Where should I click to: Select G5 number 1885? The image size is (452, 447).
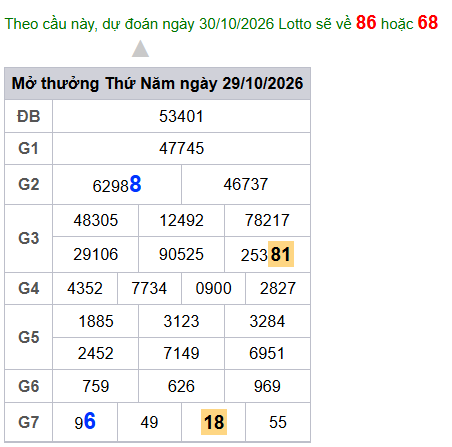click(x=96, y=321)
